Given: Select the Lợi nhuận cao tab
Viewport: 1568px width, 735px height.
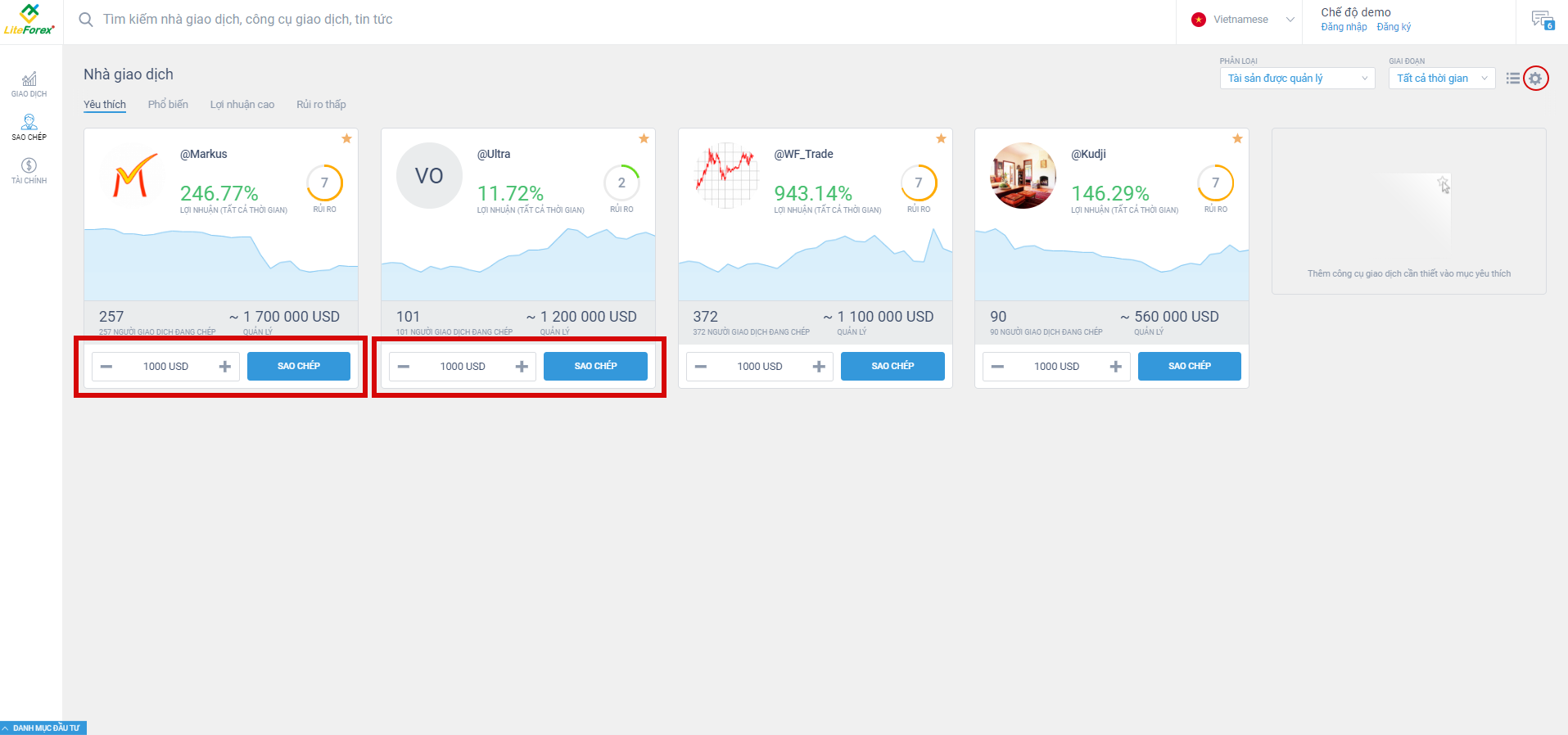Looking at the screenshot, I should tap(242, 105).
